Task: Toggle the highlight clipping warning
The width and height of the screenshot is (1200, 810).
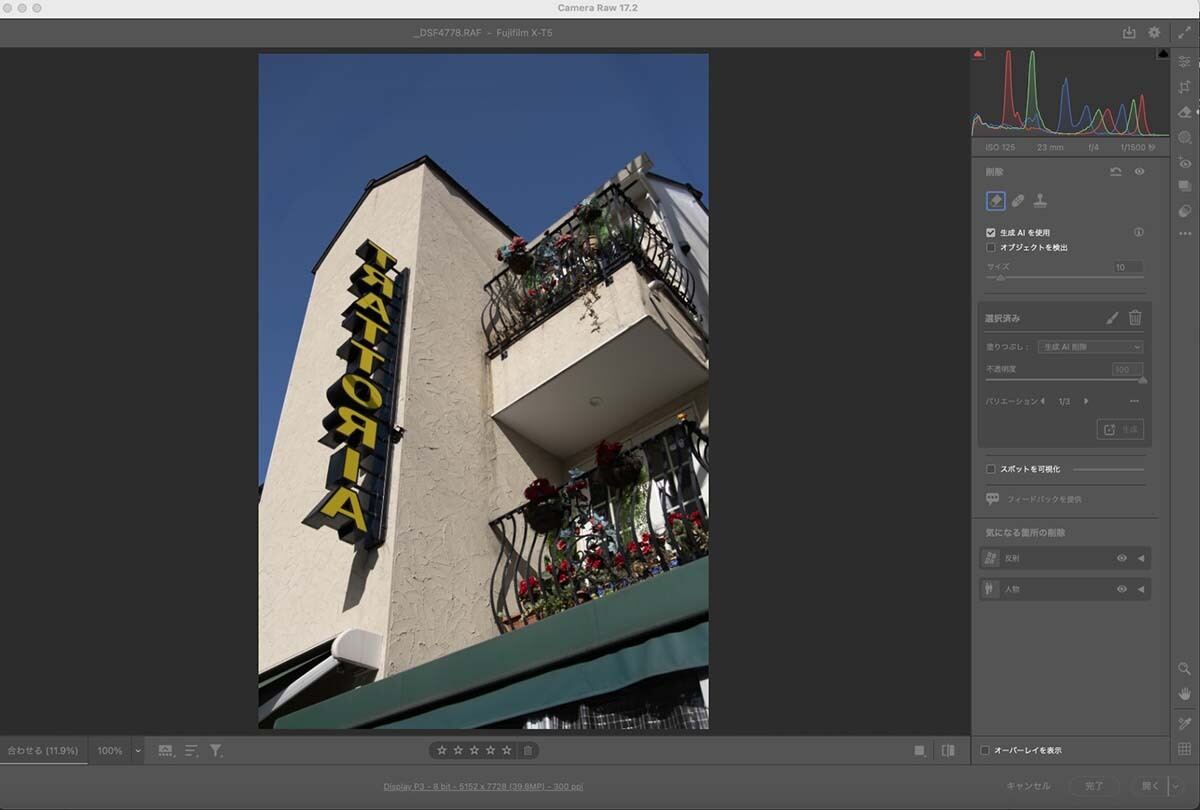Action: (1163, 54)
